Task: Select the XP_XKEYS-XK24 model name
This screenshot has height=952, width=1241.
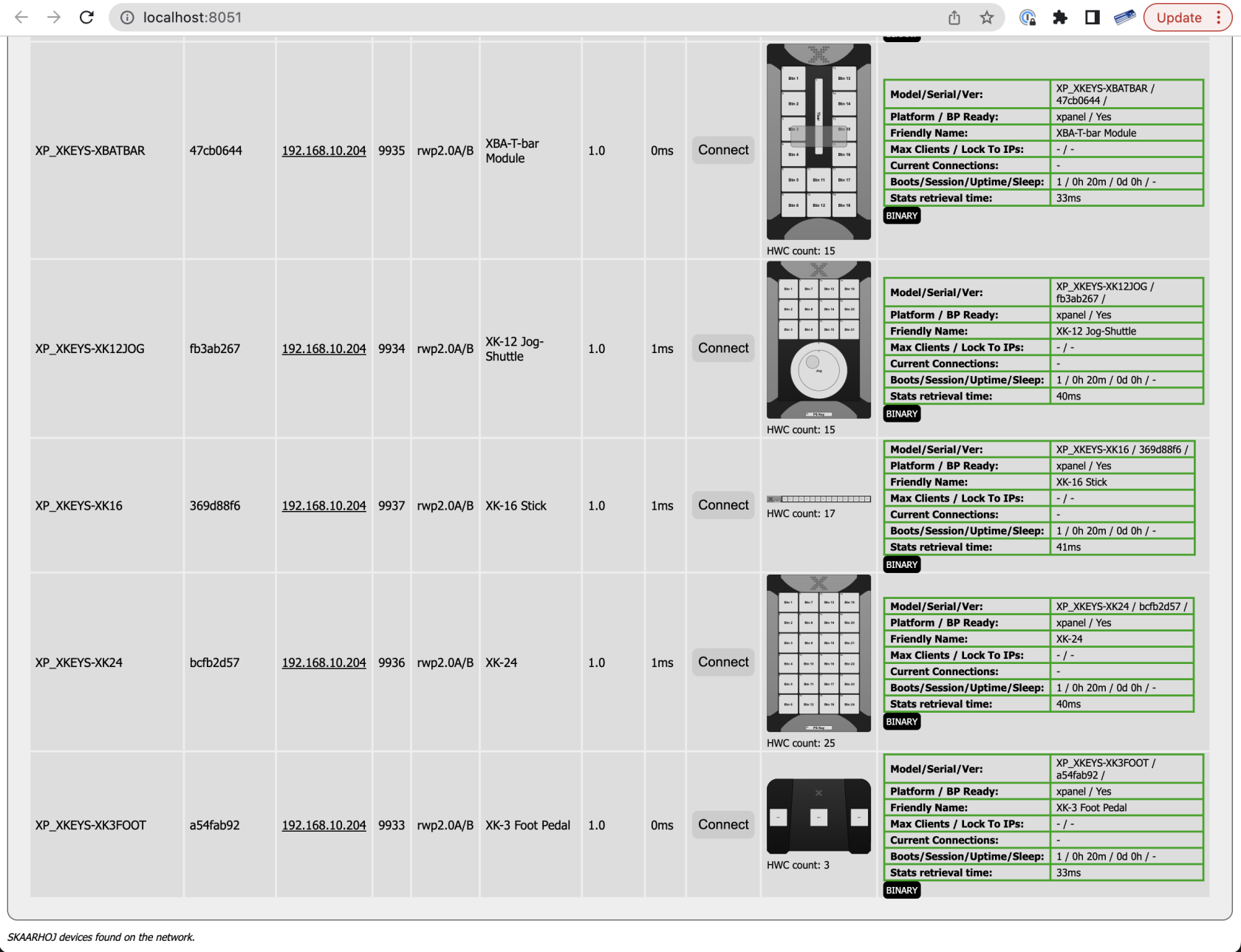Action: pyautogui.click(x=79, y=663)
